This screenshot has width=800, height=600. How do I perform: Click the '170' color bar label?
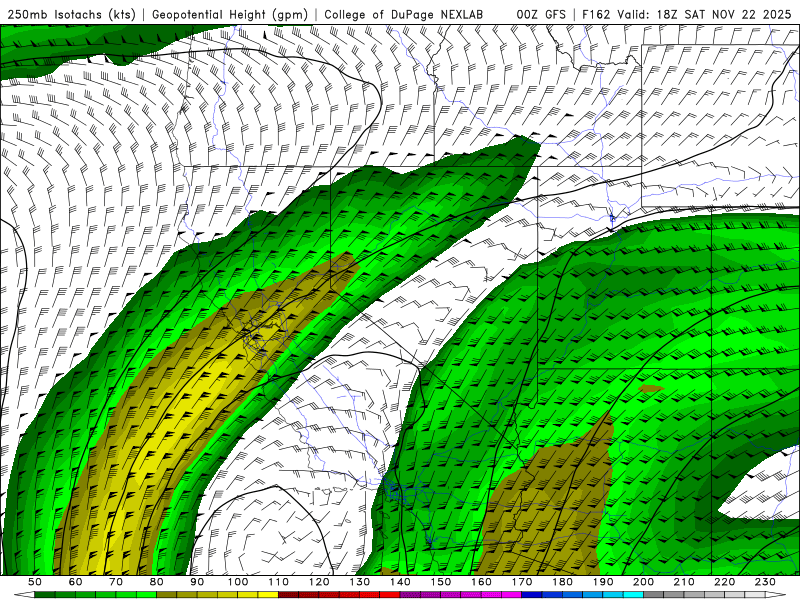point(522,582)
